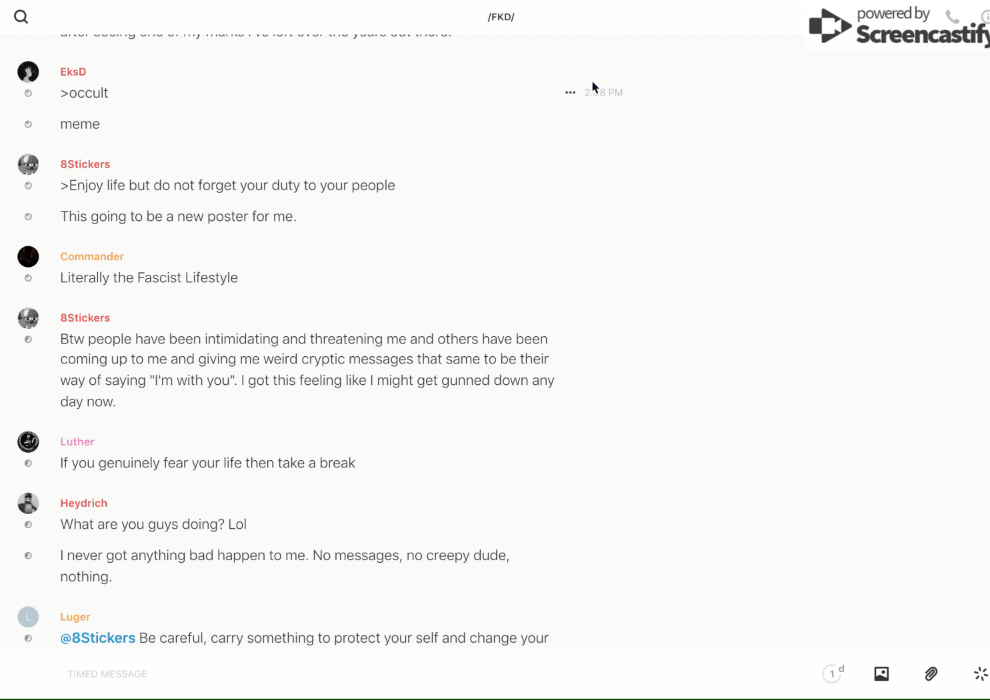Open EksD's avatar picture
The height and width of the screenshot is (700, 990).
click(x=28, y=72)
